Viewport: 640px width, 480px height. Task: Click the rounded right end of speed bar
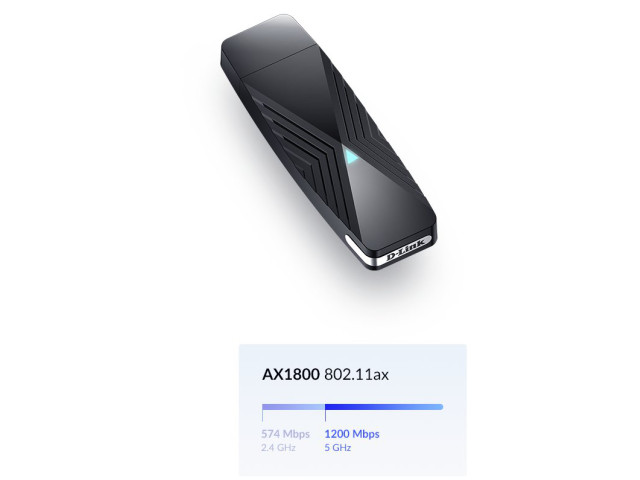point(440,407)
